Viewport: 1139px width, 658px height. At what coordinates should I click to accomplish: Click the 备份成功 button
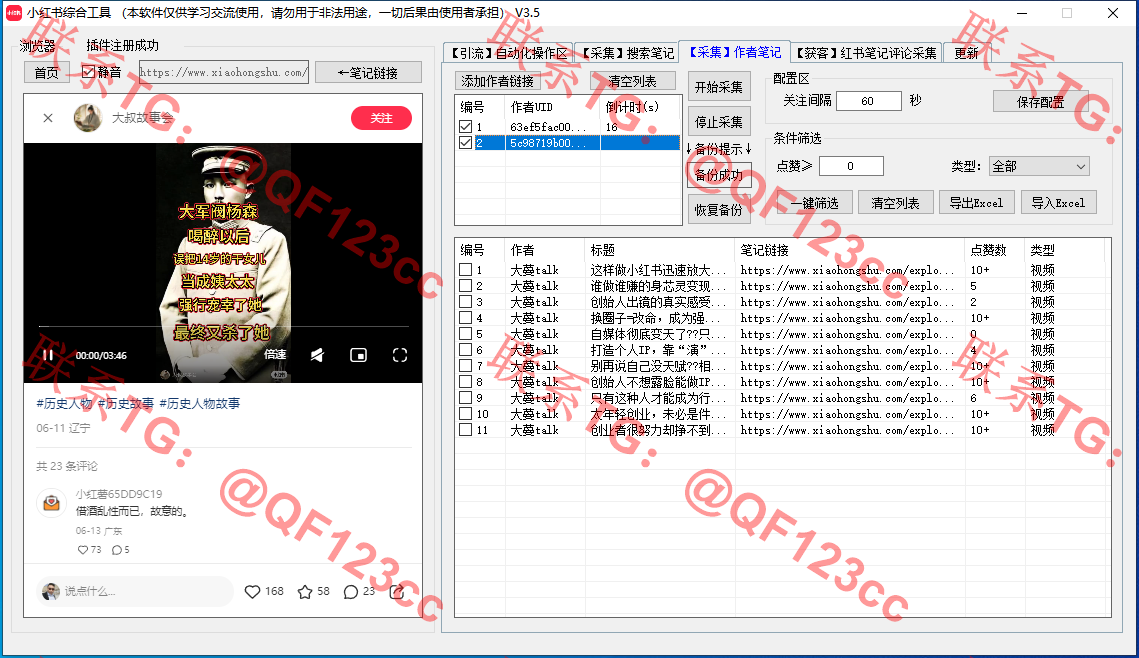[x=719, y=175]
